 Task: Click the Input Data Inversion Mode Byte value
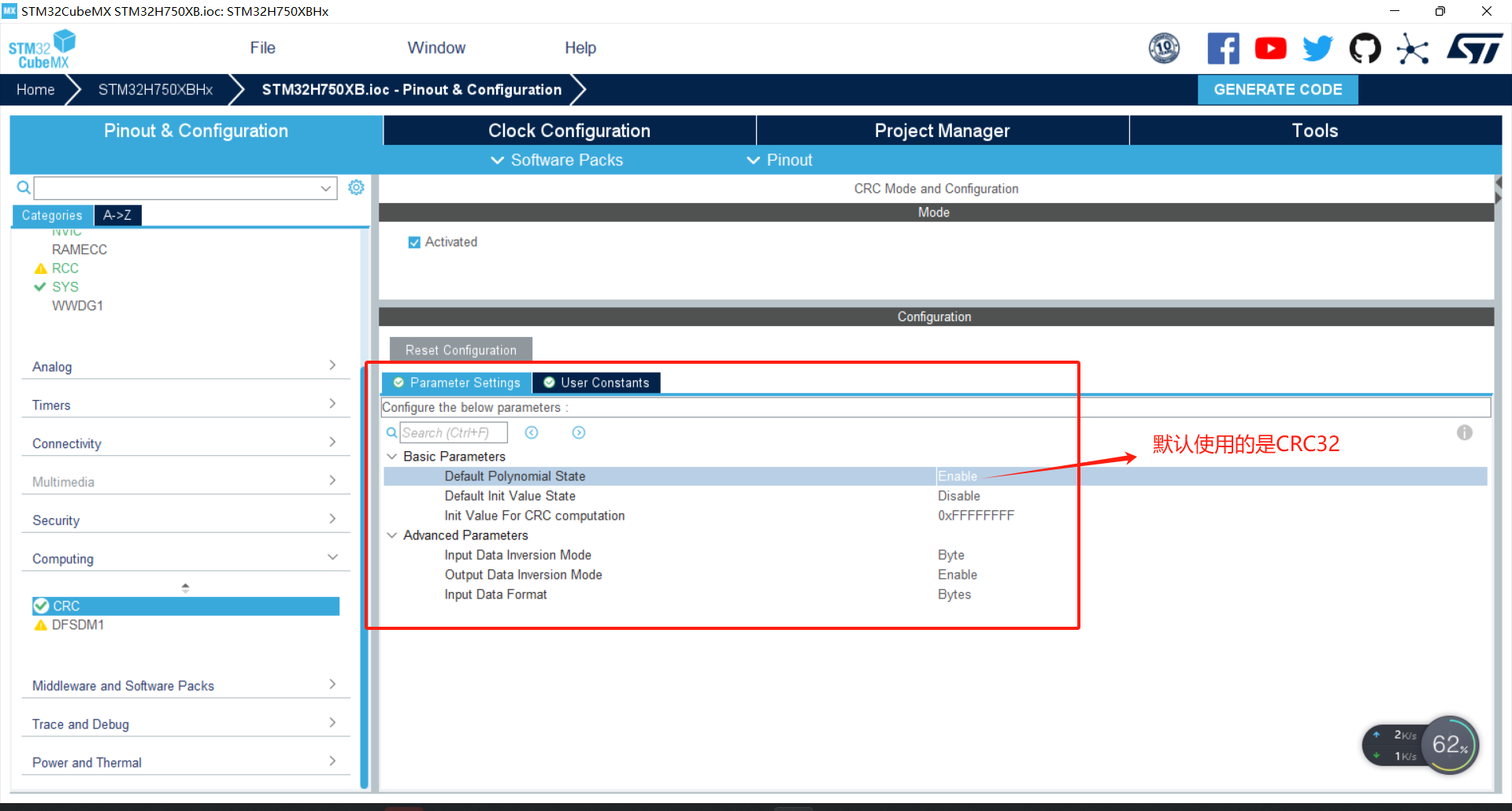click(x=951, y=555)
